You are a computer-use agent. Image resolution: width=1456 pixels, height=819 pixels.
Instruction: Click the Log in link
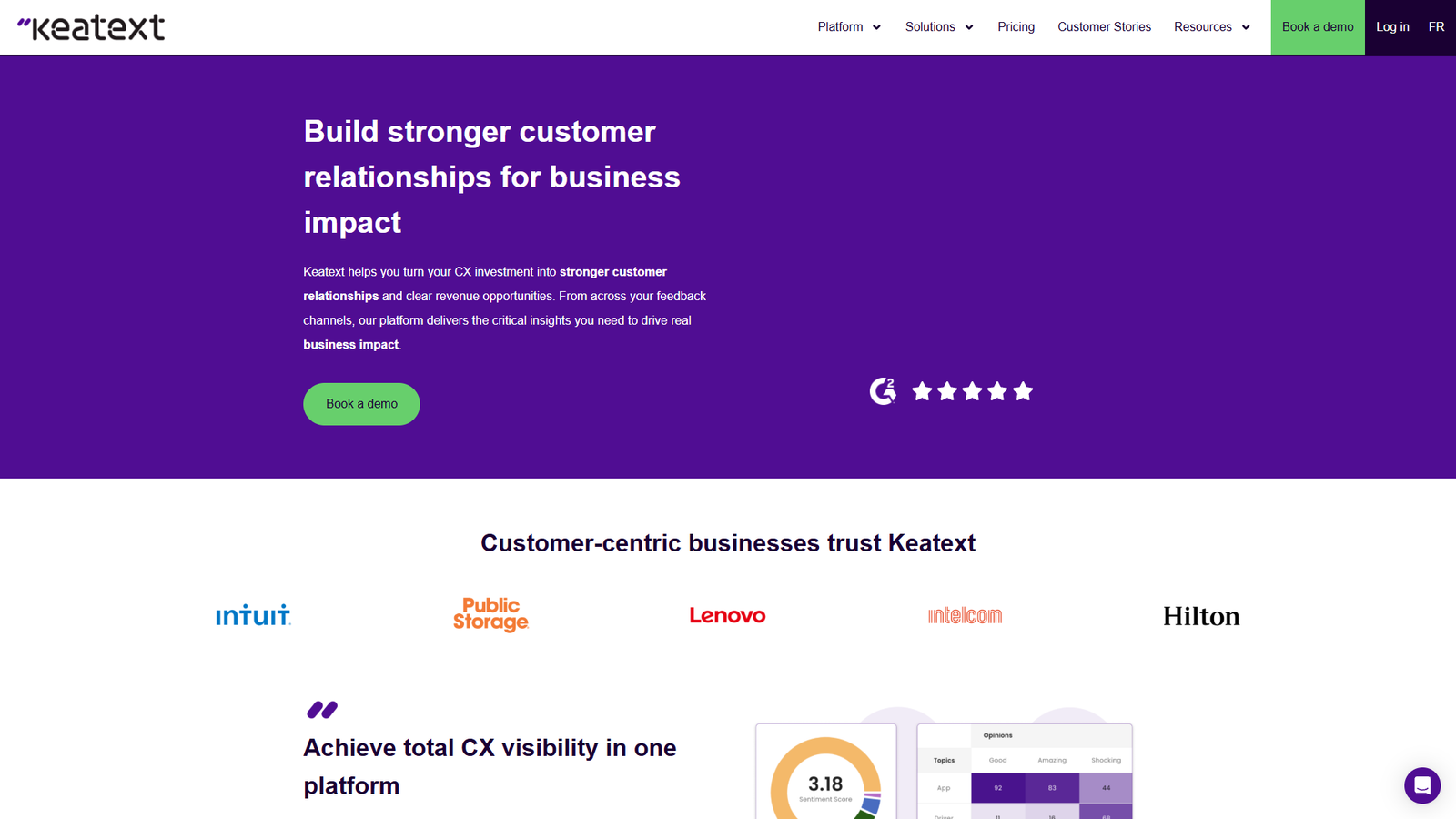pyautogui.click(x=1392, y=26)
